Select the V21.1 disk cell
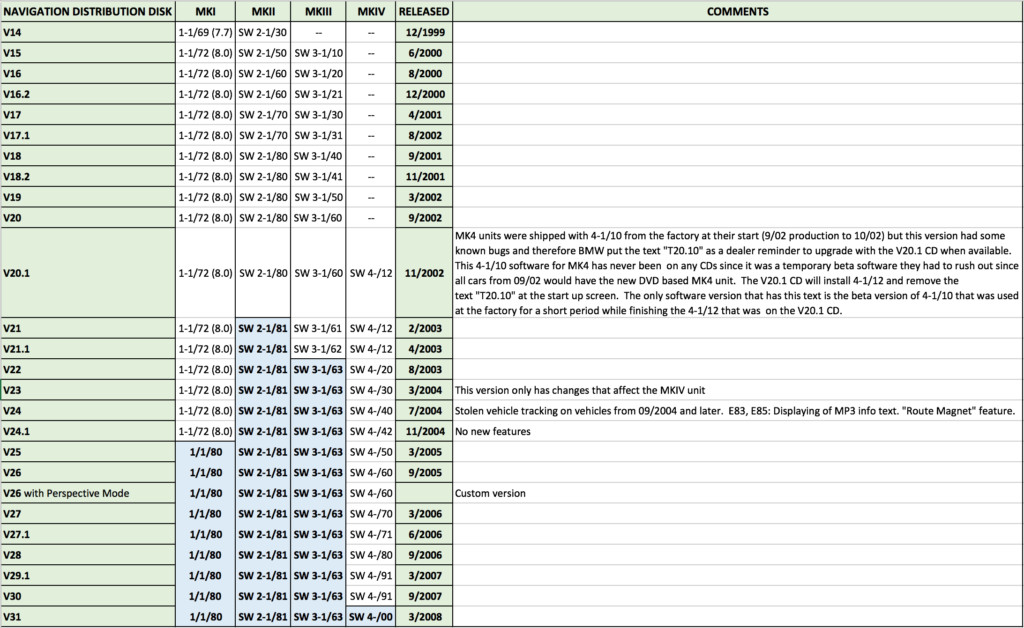Image resolution: width=1024 pixels, height=628 pixels. click(88, 349)
